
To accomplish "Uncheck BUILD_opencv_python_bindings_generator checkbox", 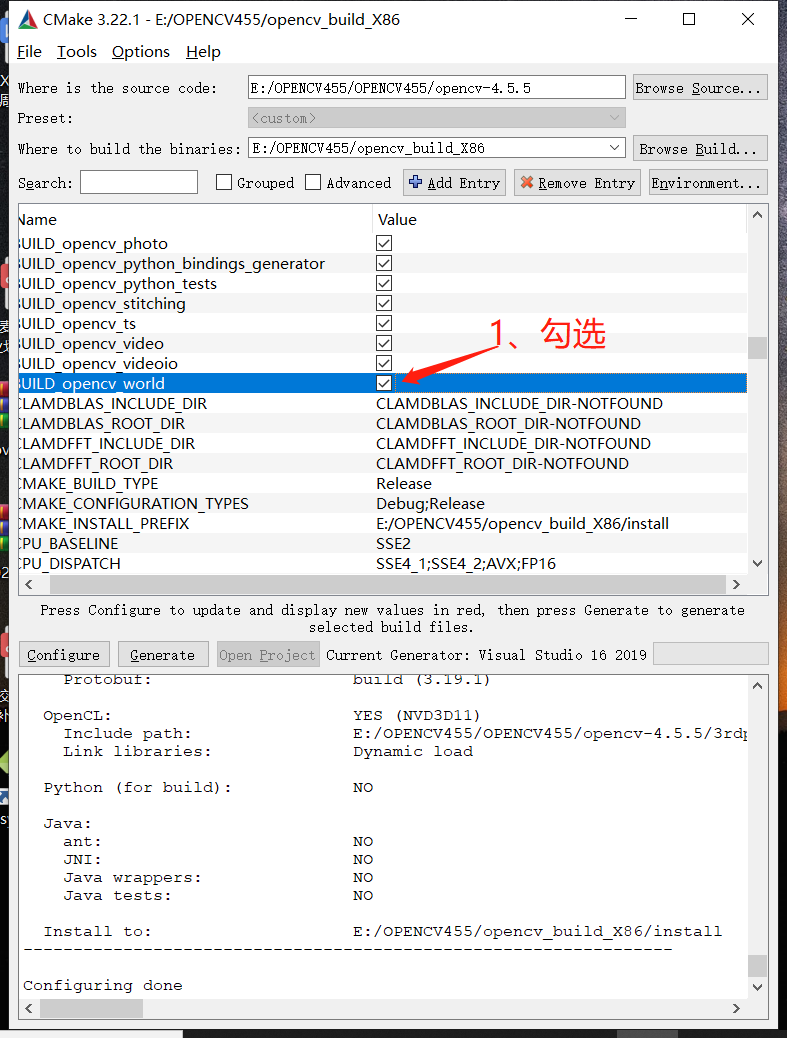I will point(384,263).
